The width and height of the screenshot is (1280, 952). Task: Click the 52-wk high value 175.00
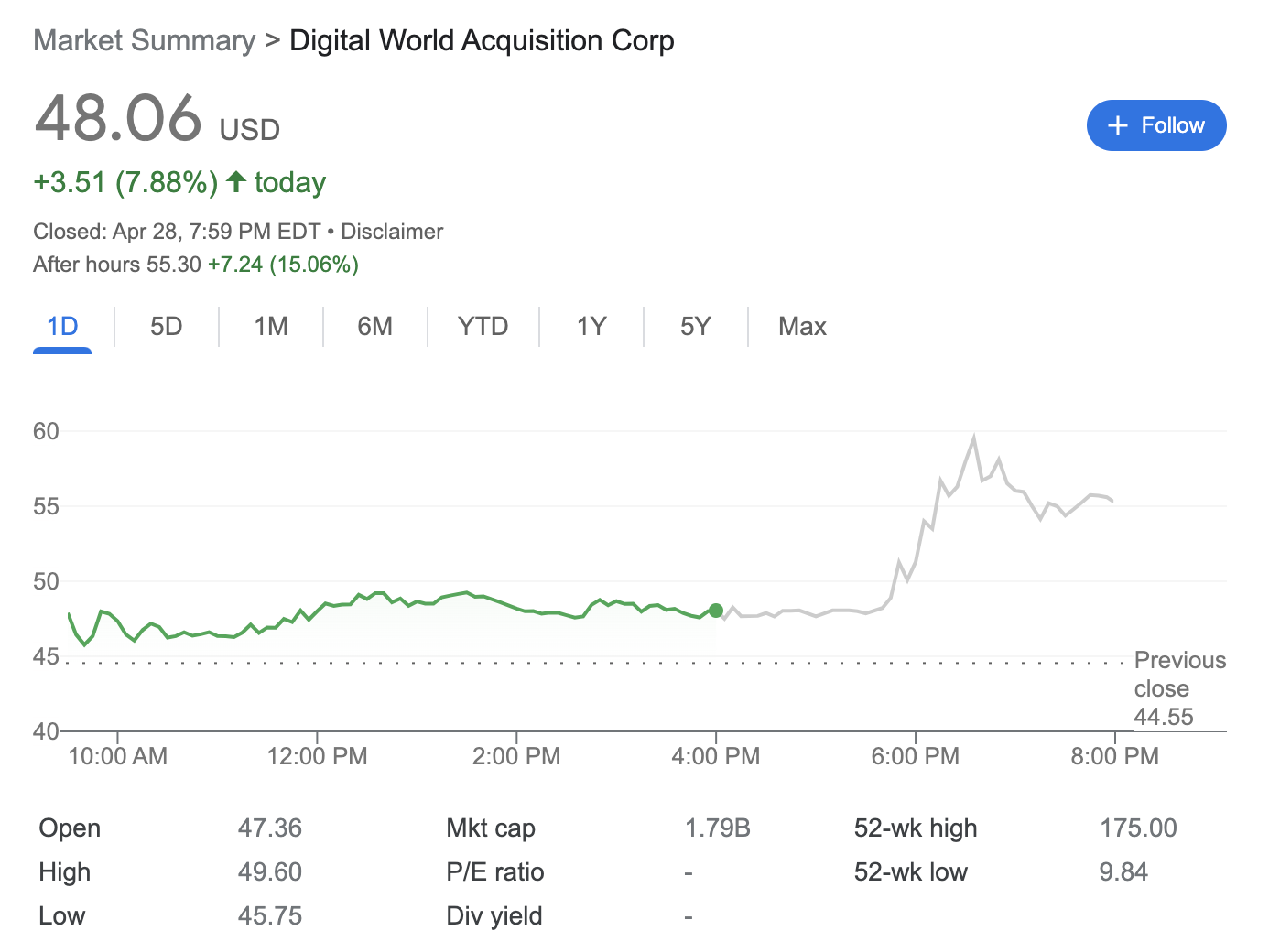tap(1138, 828)
